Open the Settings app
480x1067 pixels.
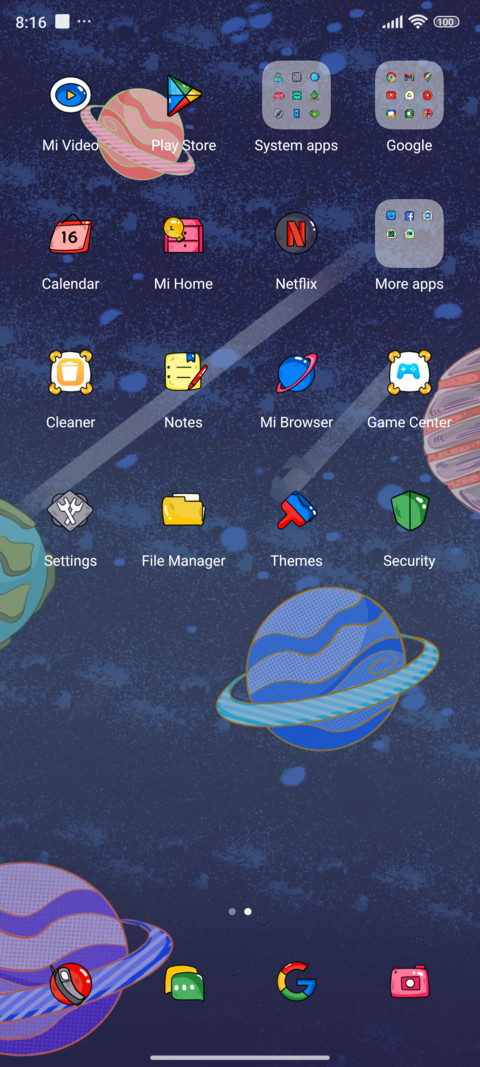click(x=70, y=511)
